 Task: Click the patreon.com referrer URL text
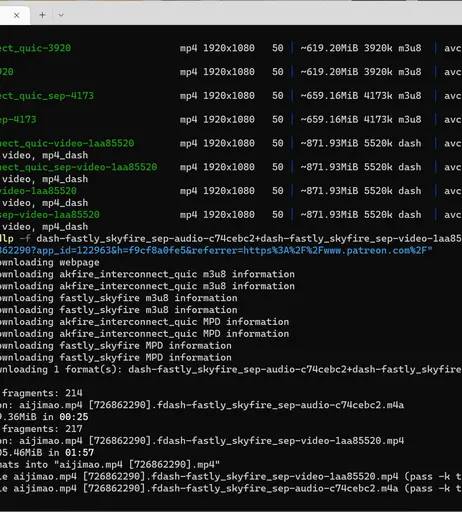[x=216, y=250]
